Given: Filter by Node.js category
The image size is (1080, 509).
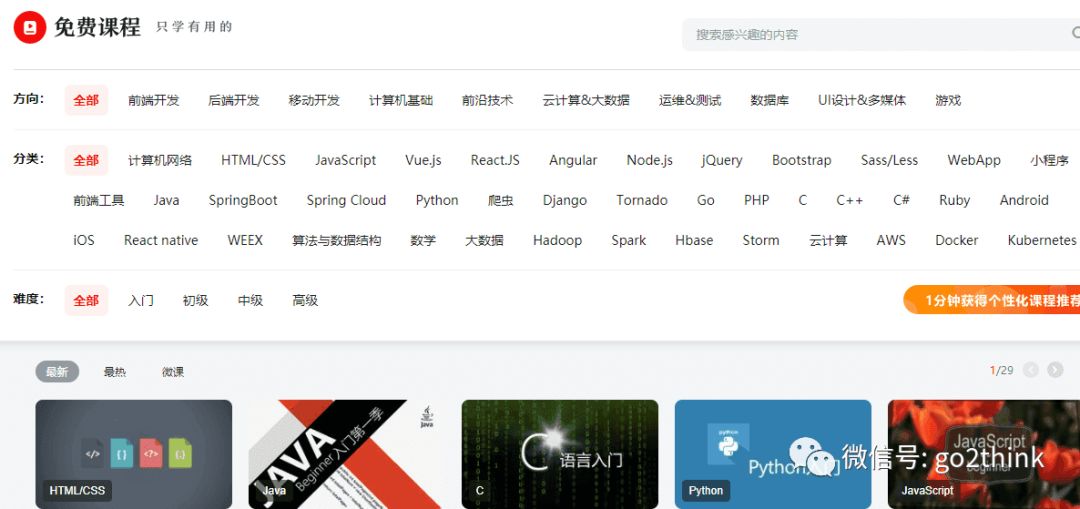Looking at the screenshot, I should (x=650, y=160).
